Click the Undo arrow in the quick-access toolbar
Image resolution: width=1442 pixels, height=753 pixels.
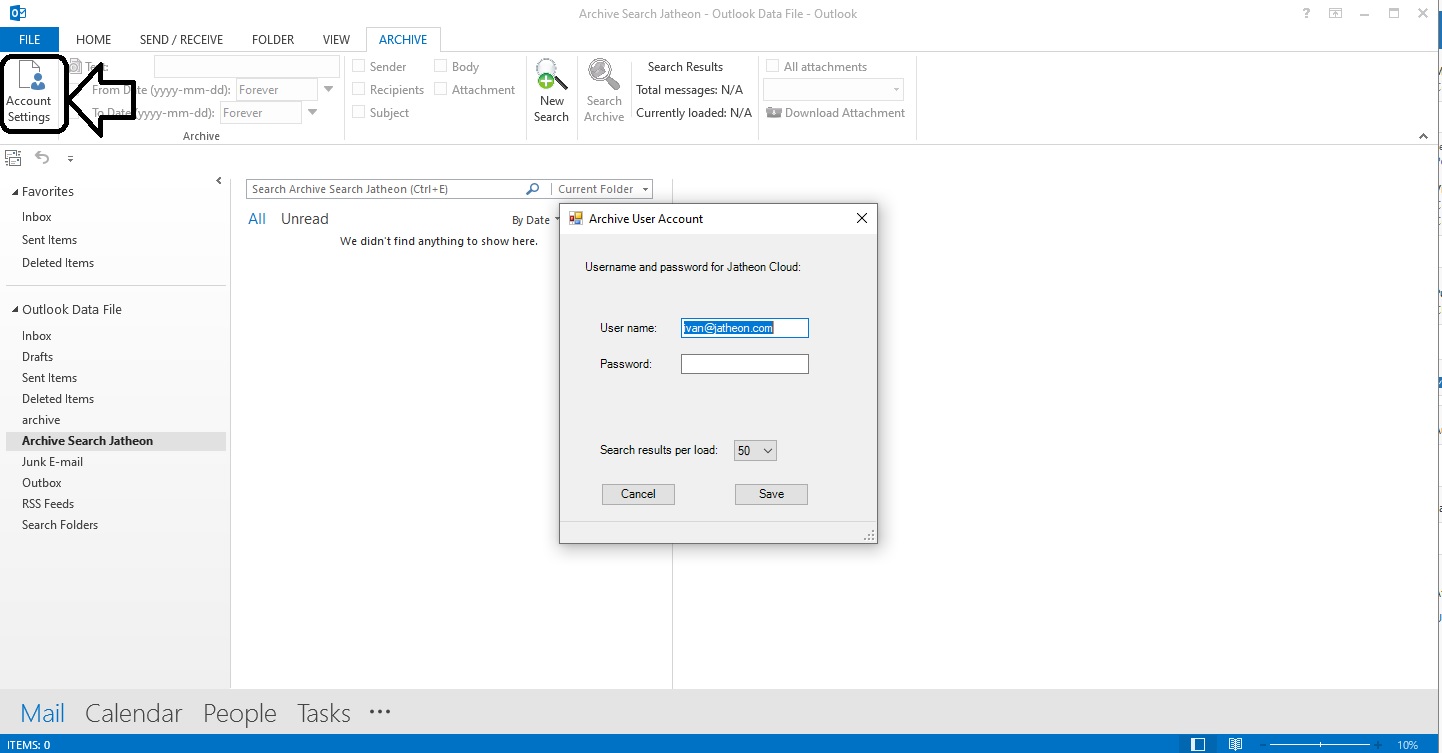[42, 157]
